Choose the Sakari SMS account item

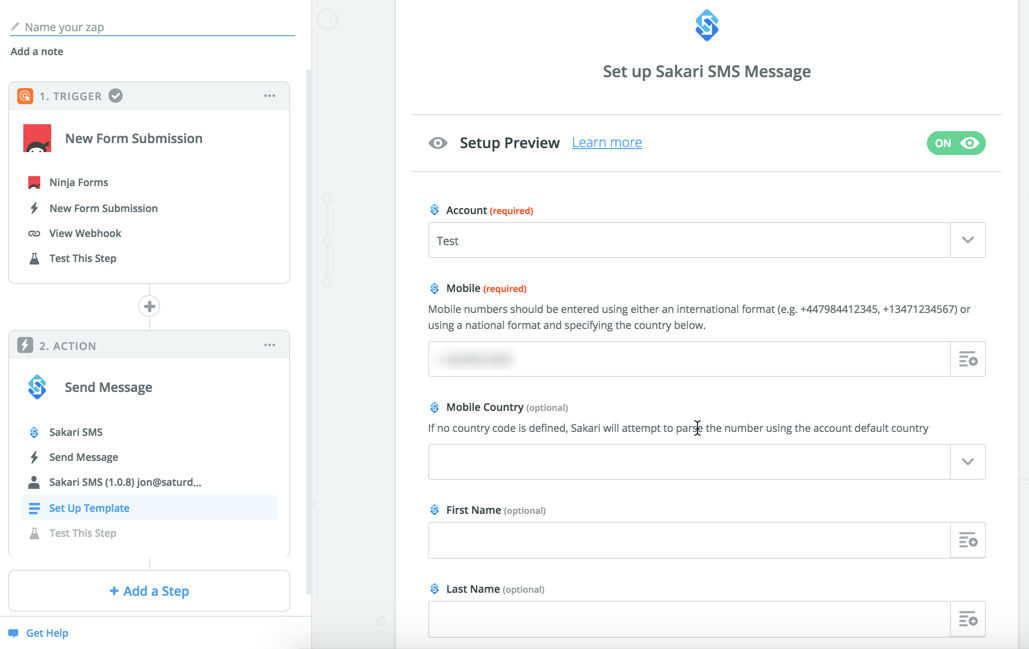tap(124, 482)
